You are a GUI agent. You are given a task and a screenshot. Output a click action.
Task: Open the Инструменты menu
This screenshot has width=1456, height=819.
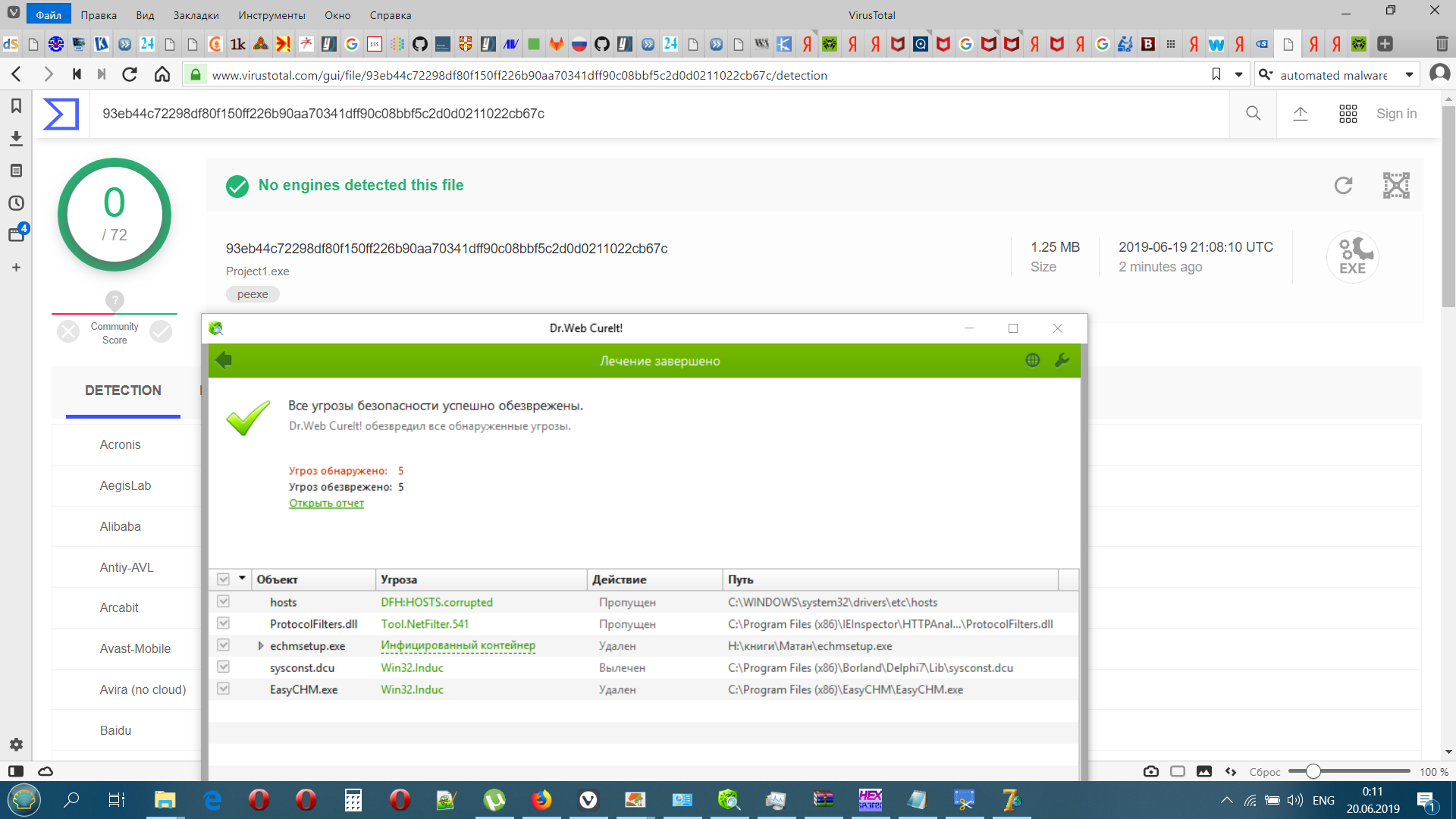tap(271, 14)
